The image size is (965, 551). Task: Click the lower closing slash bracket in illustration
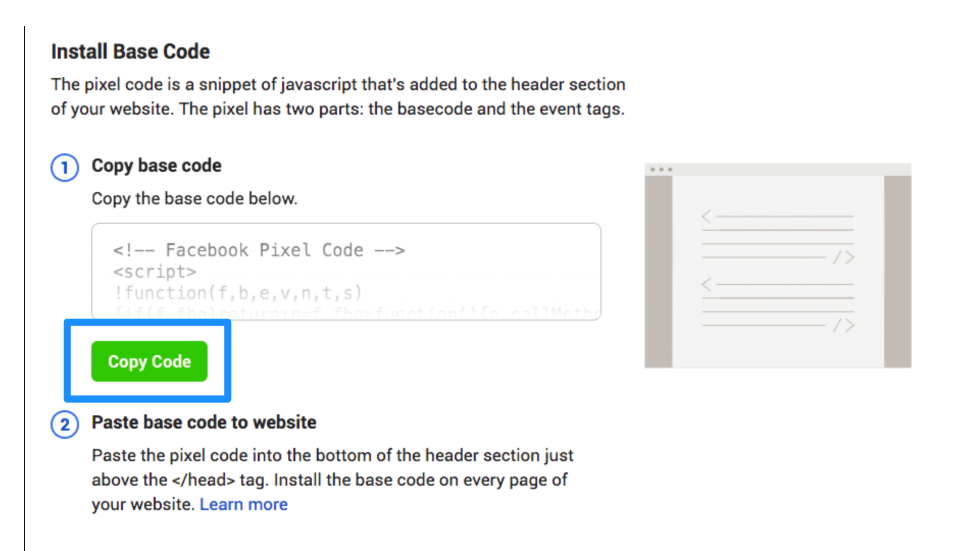click(844, 325)
